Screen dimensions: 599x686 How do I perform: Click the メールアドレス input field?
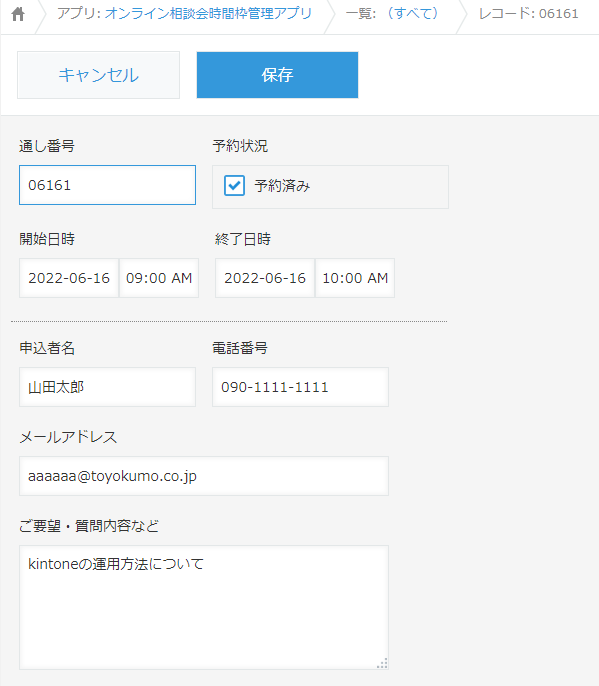(x=204, y=476)
